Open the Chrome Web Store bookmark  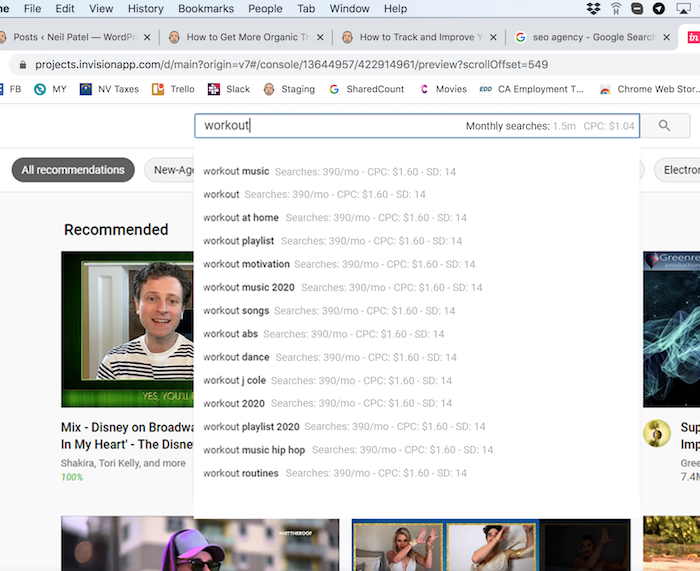[650, 89]
